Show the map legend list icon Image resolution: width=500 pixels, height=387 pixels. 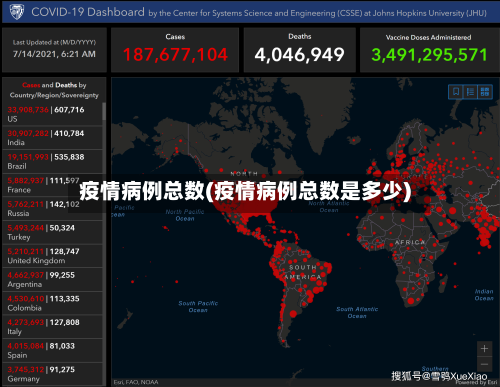point(470,92)
